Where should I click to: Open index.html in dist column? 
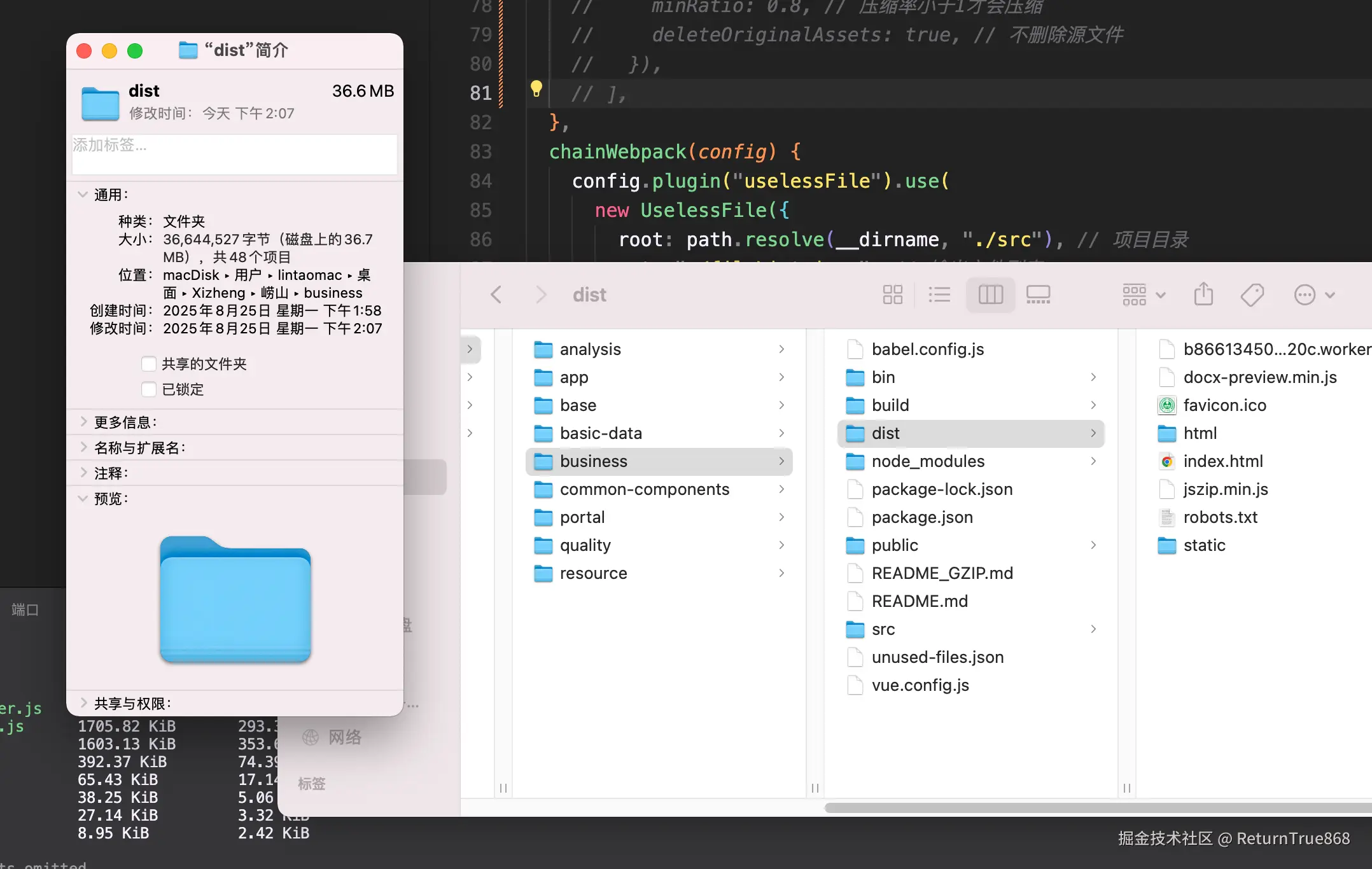point(1222,461)
